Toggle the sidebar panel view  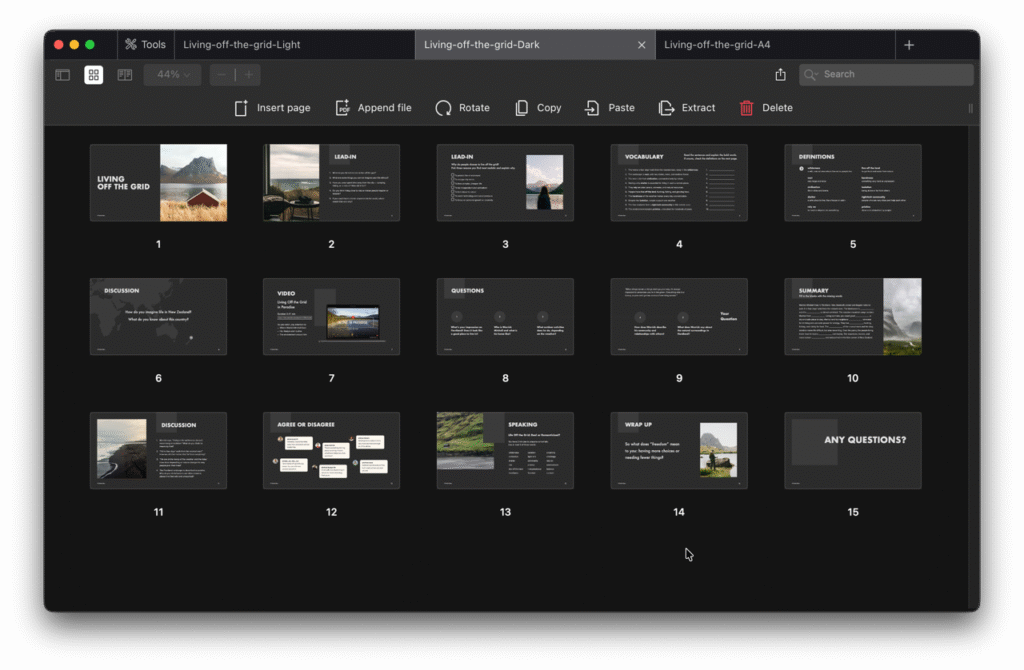point(62,75)
